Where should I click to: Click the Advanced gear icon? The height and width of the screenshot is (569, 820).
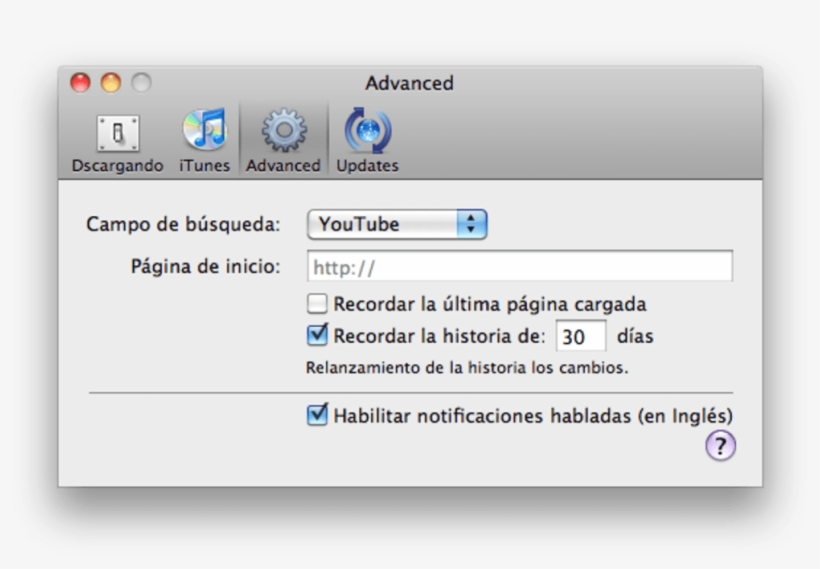[283, 131]
